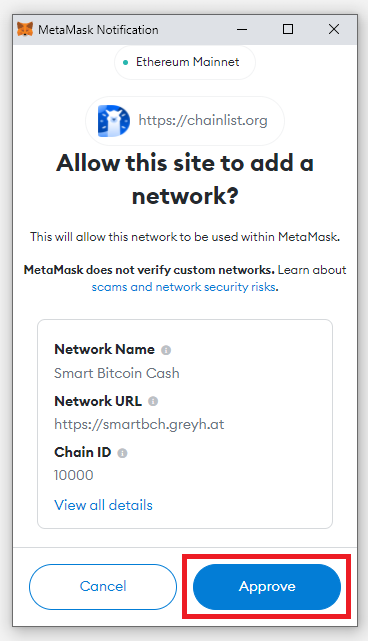
Task: Open the Ethereum Mainnet network selector
Action: pos(185,62)
